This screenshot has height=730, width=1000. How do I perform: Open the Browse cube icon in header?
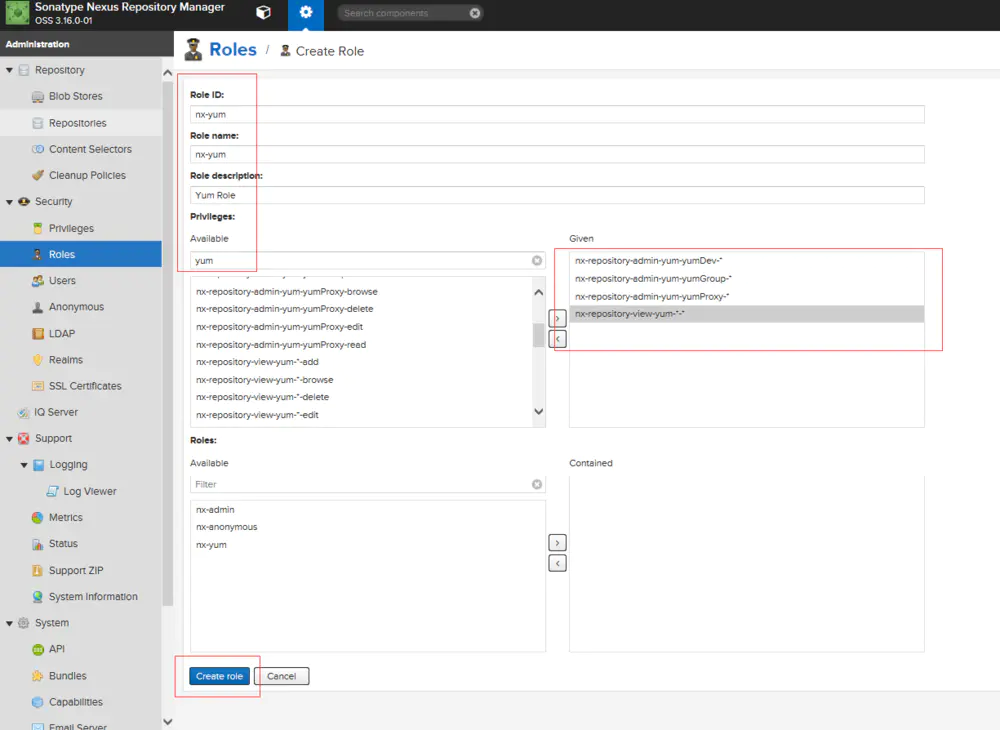263,13
